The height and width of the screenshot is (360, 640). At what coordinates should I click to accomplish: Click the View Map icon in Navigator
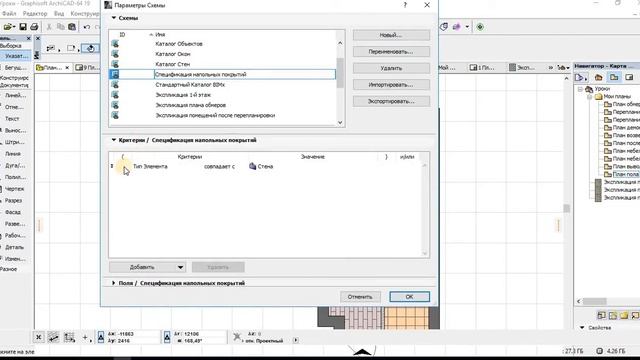coord(614,77)
